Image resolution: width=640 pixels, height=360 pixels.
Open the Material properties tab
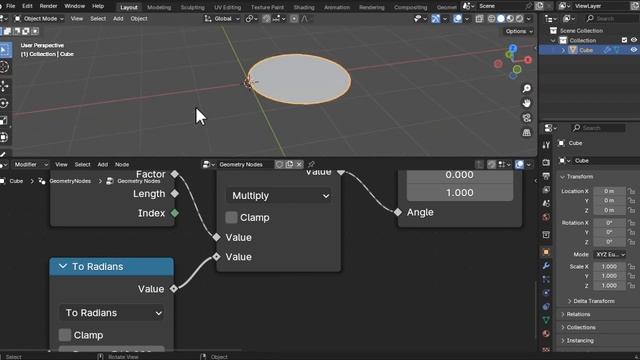(x=546, y=333)
